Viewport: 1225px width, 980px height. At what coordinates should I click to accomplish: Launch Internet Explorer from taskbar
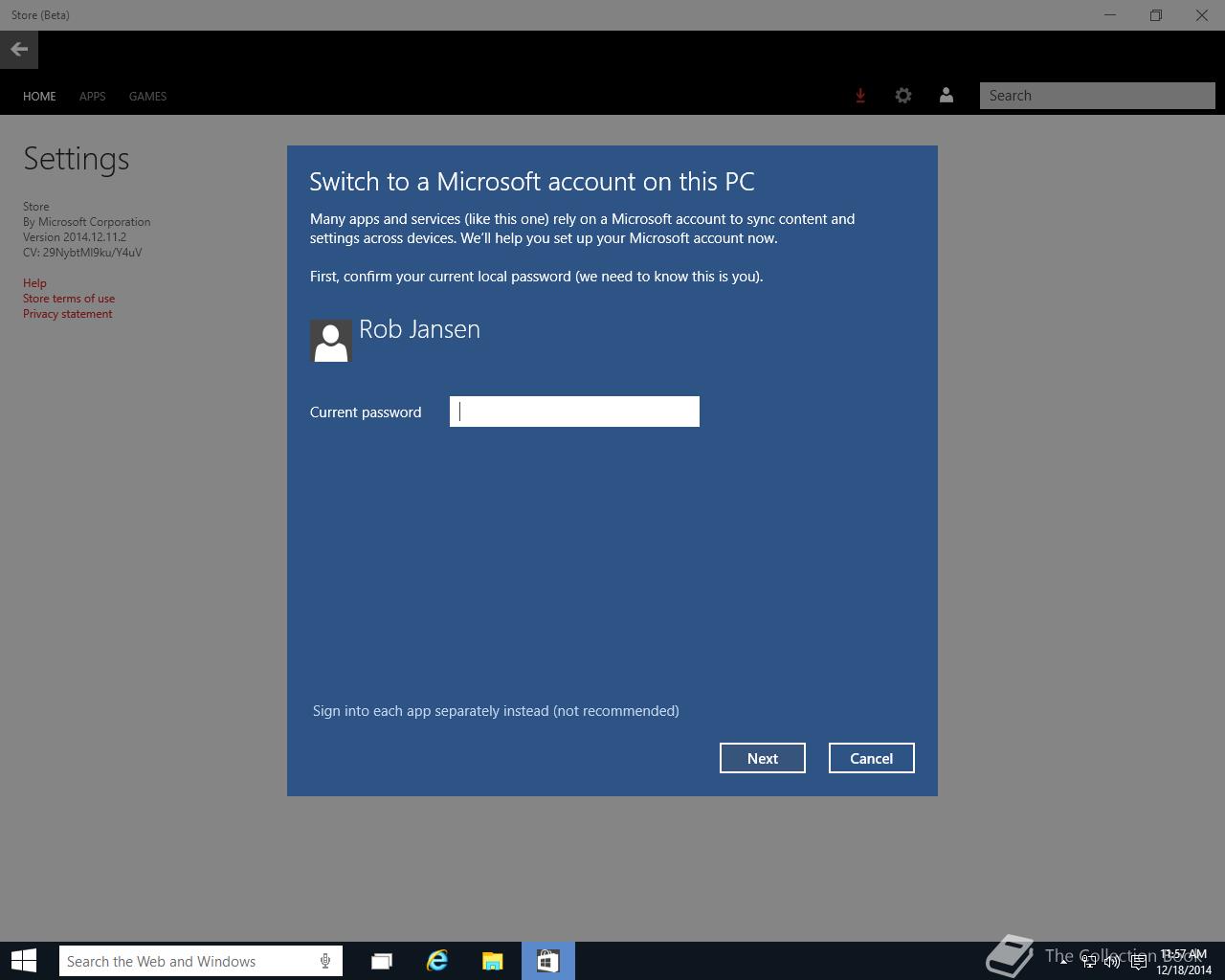(437, 961)
